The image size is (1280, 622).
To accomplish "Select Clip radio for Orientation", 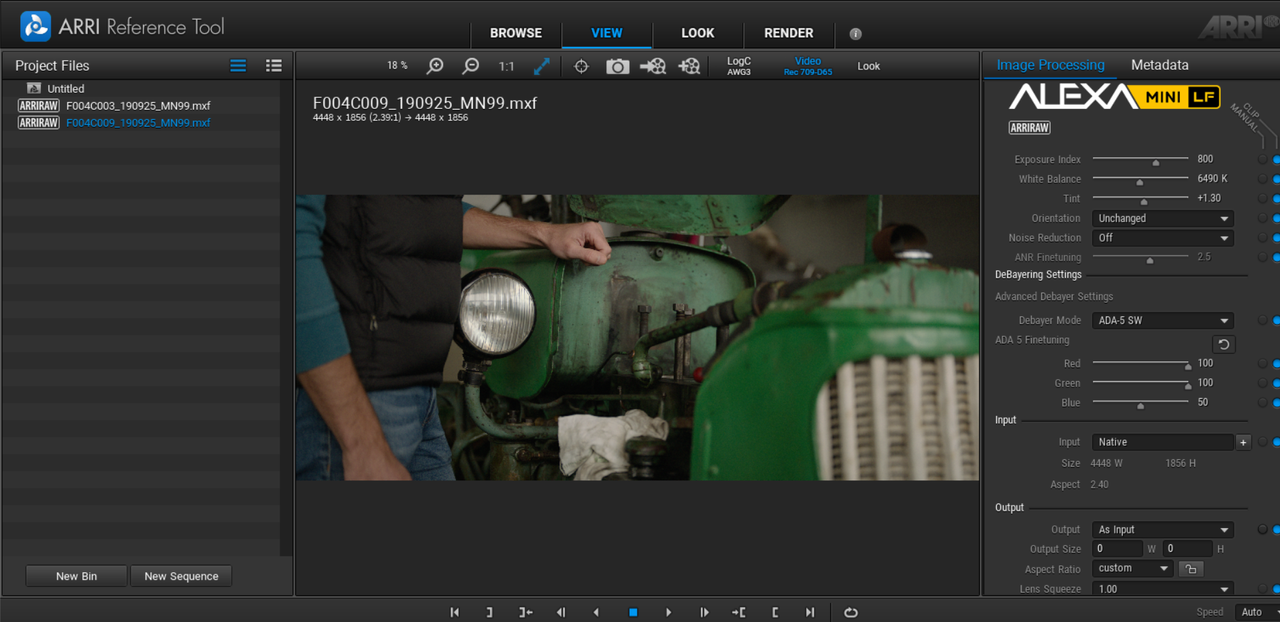I will click(1277, 218).
